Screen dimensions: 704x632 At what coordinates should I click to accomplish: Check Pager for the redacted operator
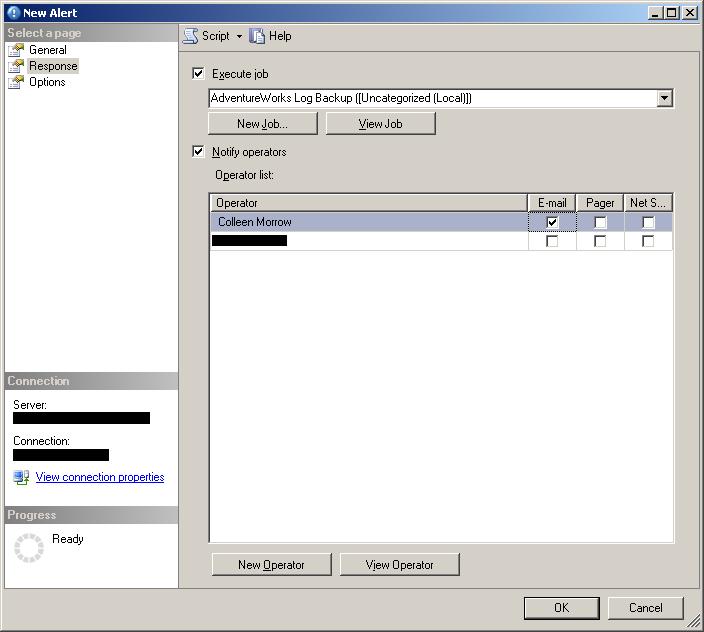[x=600, y=241]
